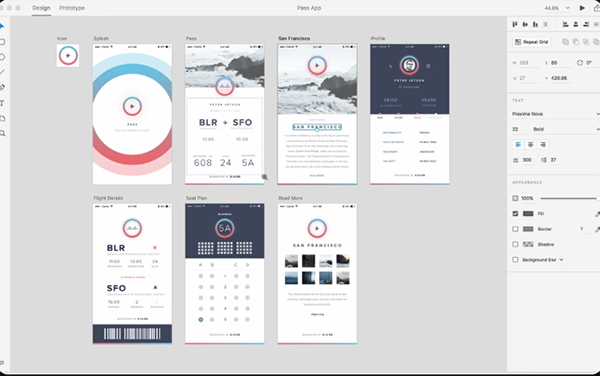This screenshot has width=600, height=376.
Task: Open the Proxima Nova font dropdown
Action: [555, 114]
